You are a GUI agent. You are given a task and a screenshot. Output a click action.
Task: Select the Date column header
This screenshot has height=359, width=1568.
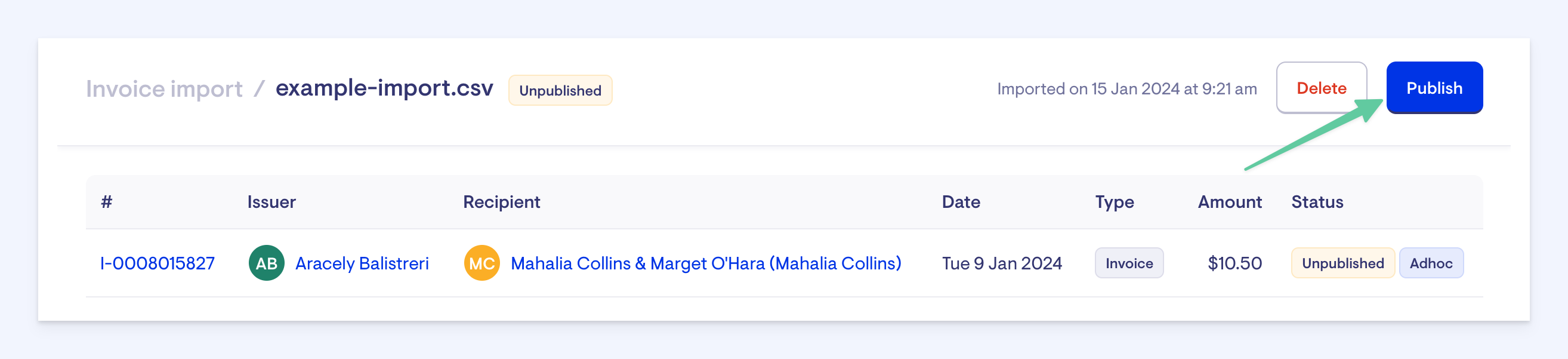click(x=961, y=202)
